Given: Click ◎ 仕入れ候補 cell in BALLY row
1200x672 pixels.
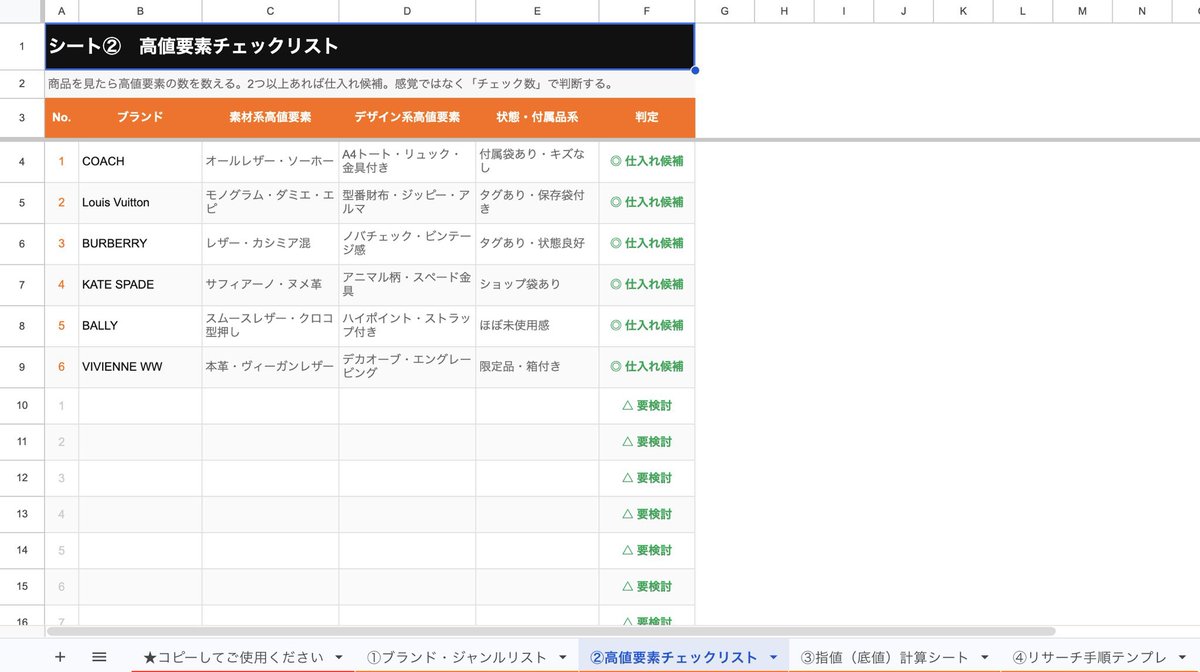Looking at the screenshot, I should pos(647,325).
